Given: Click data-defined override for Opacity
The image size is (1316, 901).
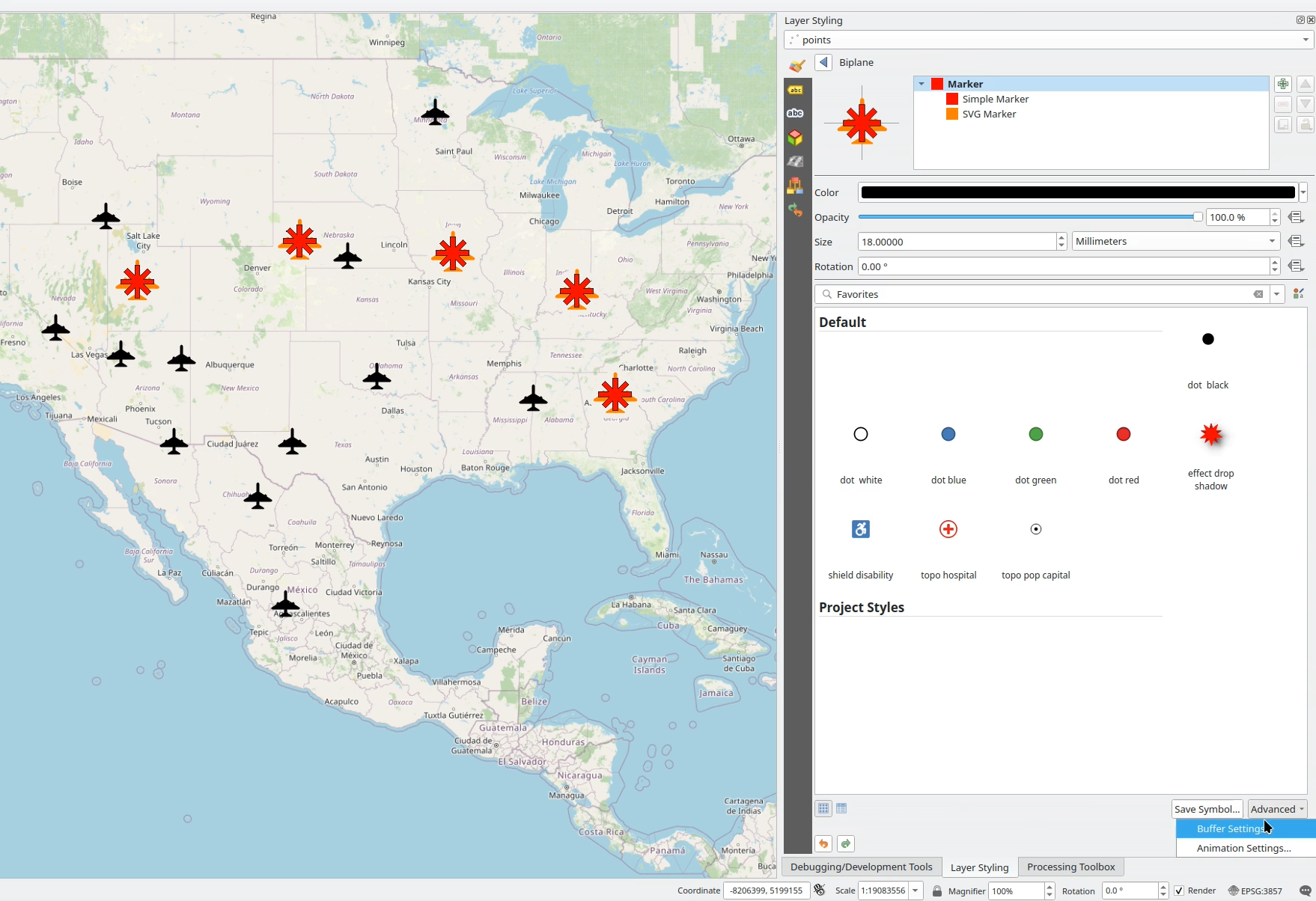Looking at the screenshot, I should tap(1296, 217).
